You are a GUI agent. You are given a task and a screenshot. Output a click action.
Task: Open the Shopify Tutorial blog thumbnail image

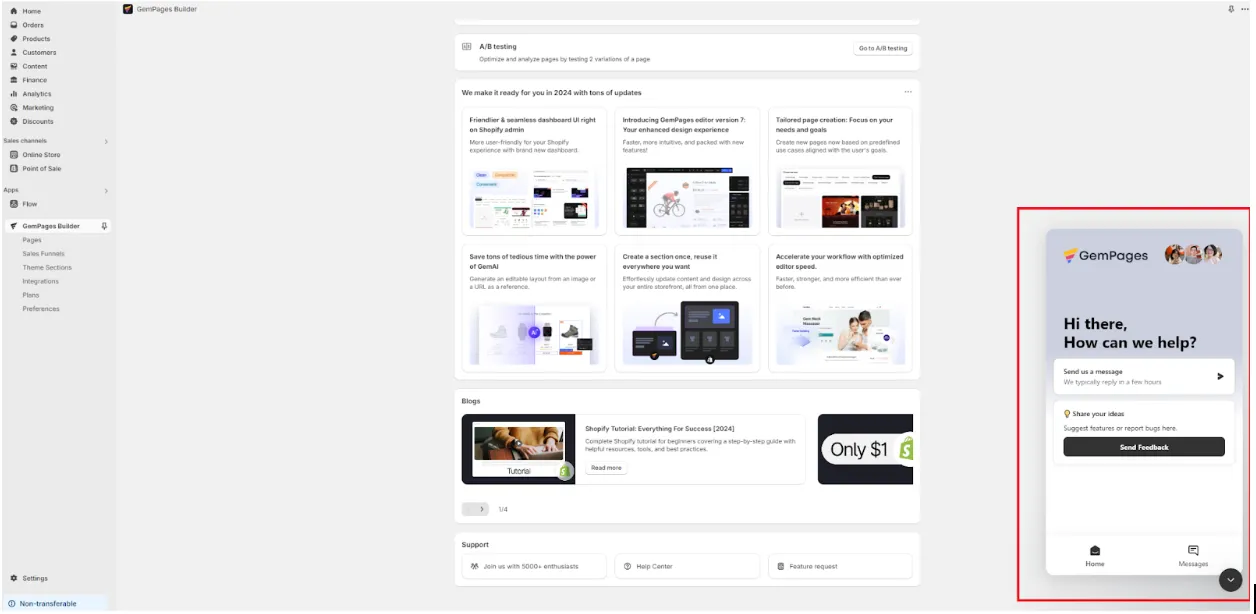point(518,450)
